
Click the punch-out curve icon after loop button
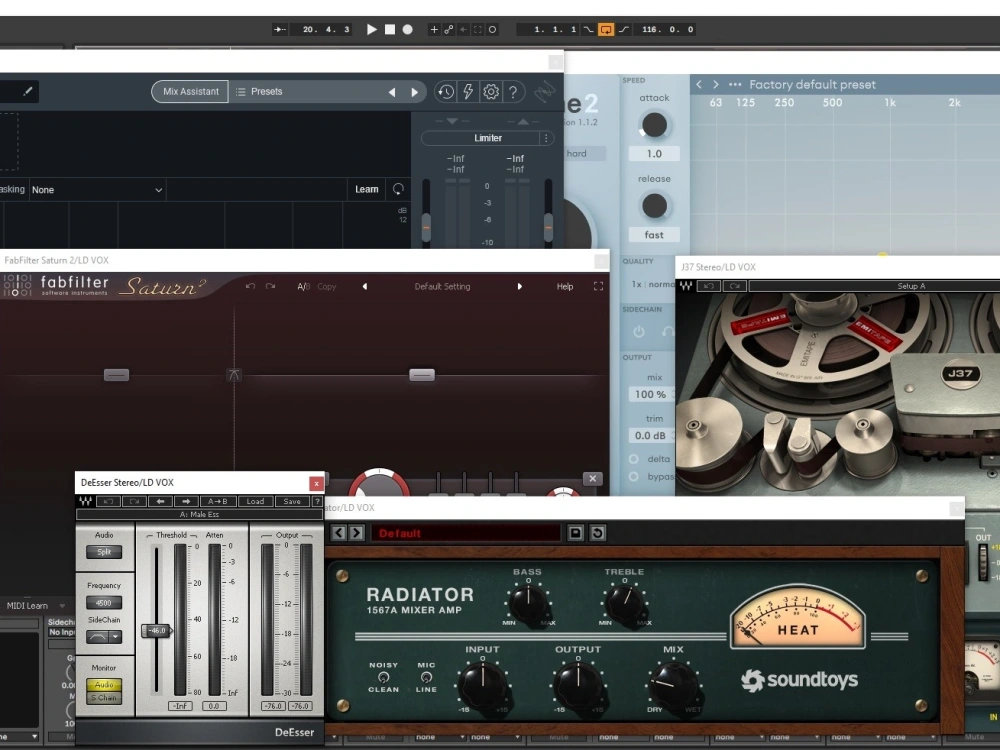click(624, 29)
